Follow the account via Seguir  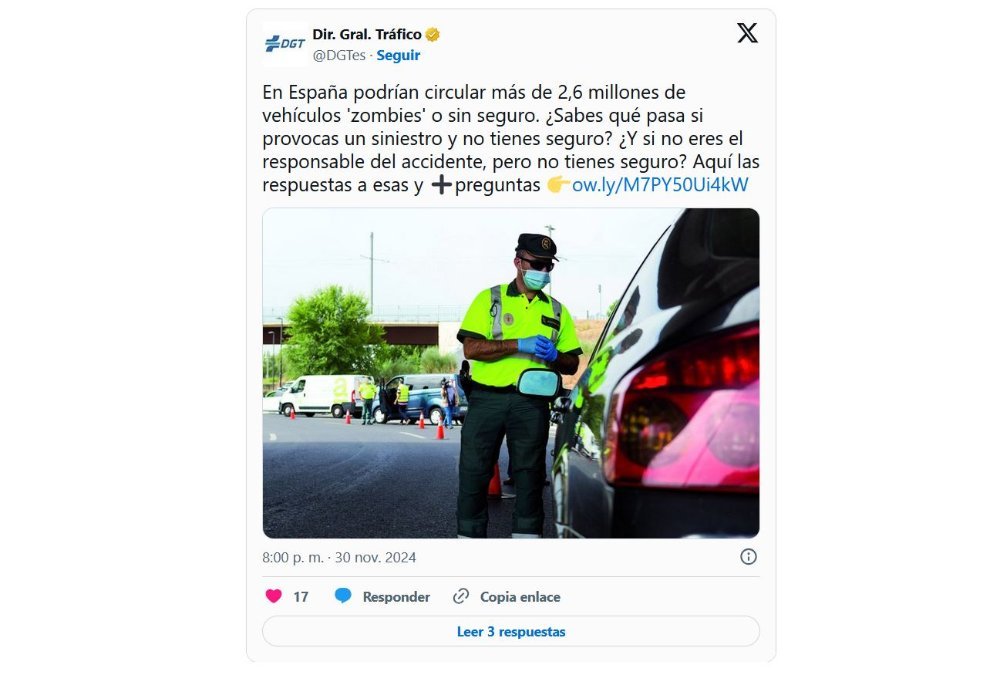click(x=398, y=56)
